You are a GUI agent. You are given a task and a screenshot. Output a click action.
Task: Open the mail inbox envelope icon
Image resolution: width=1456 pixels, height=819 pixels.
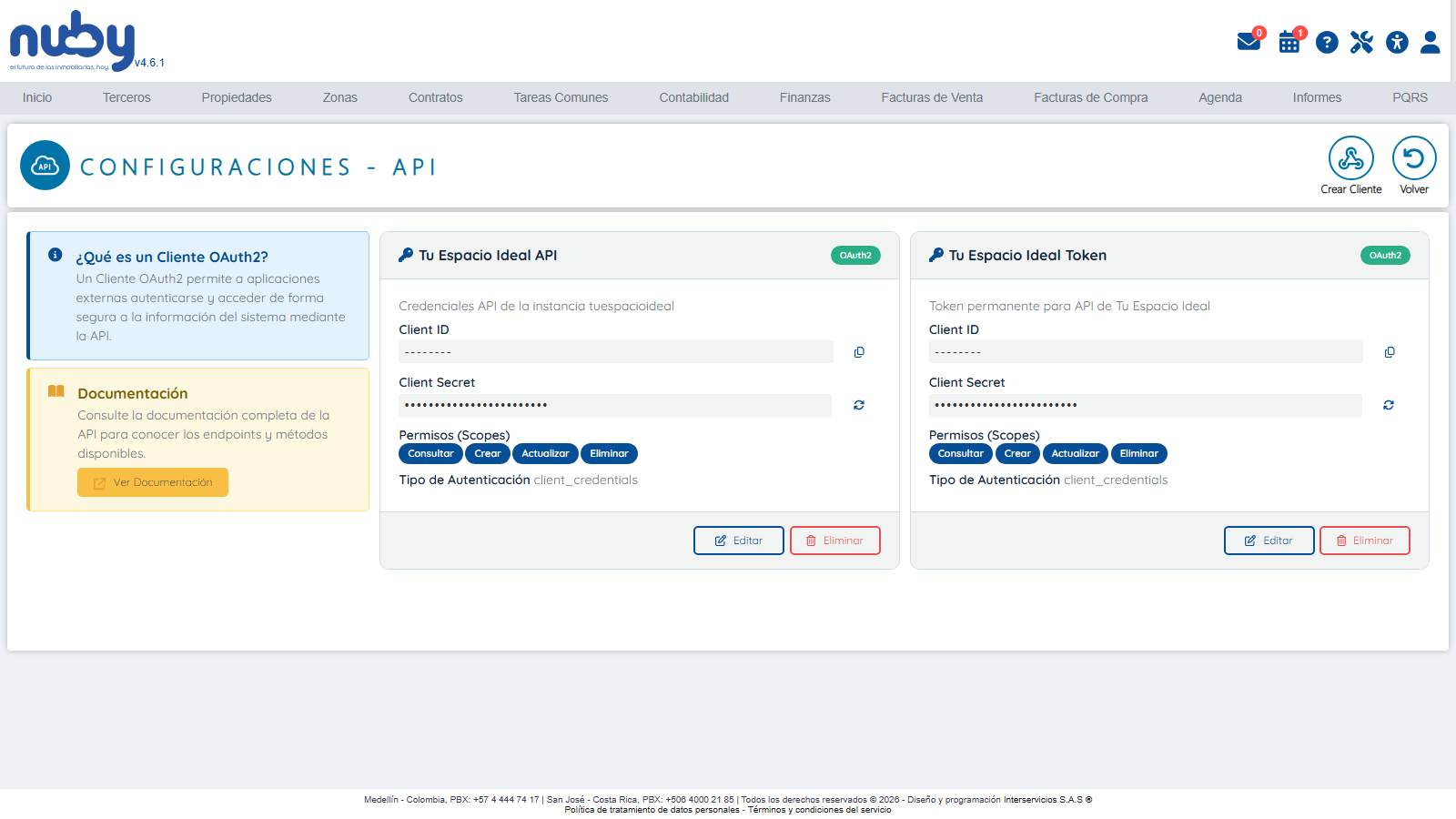1249,42
